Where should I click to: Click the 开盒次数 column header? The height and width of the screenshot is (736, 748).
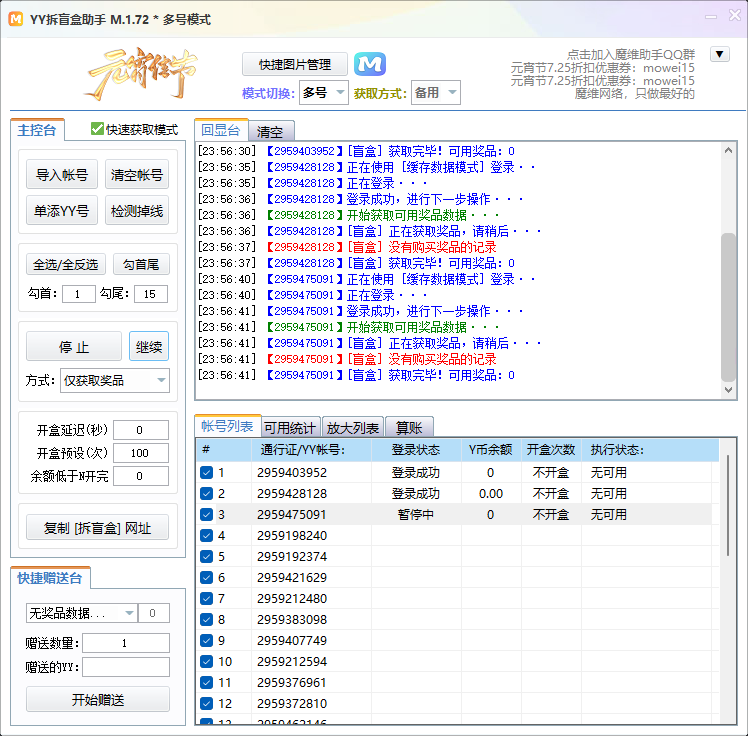pos(551,449)
